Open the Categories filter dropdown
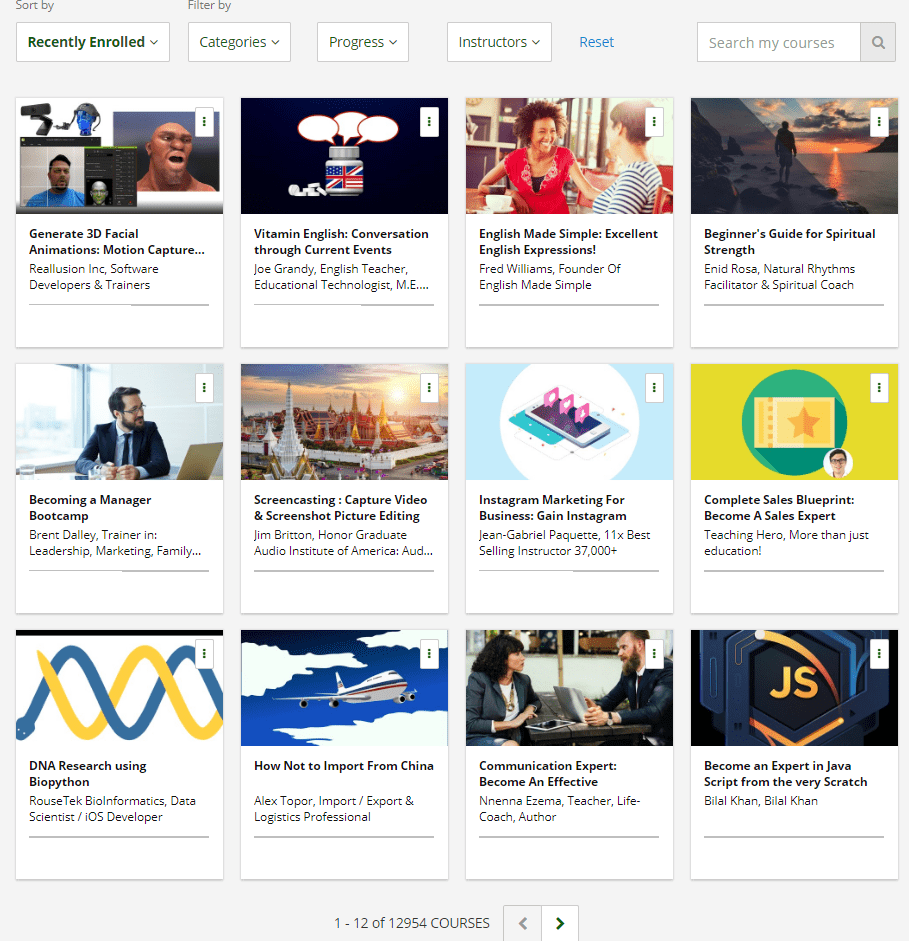Image resolution: width=909 pixels, height=941 pixels. point(239,42)
